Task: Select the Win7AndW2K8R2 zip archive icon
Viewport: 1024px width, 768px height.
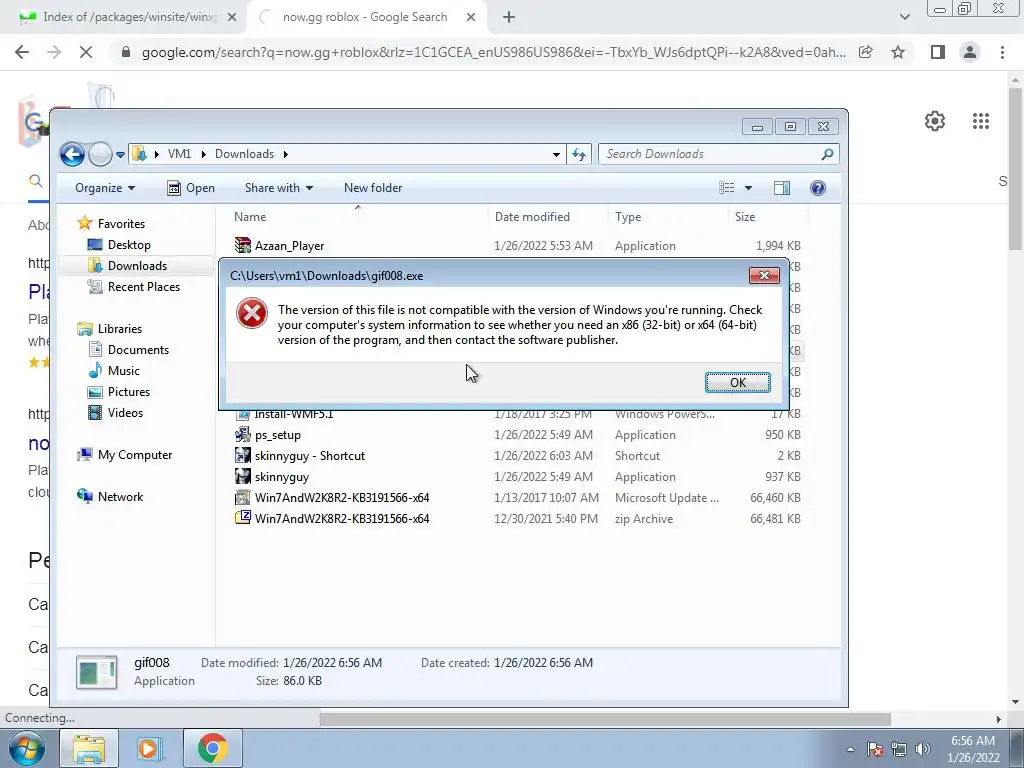Action: tap(243, 519)
